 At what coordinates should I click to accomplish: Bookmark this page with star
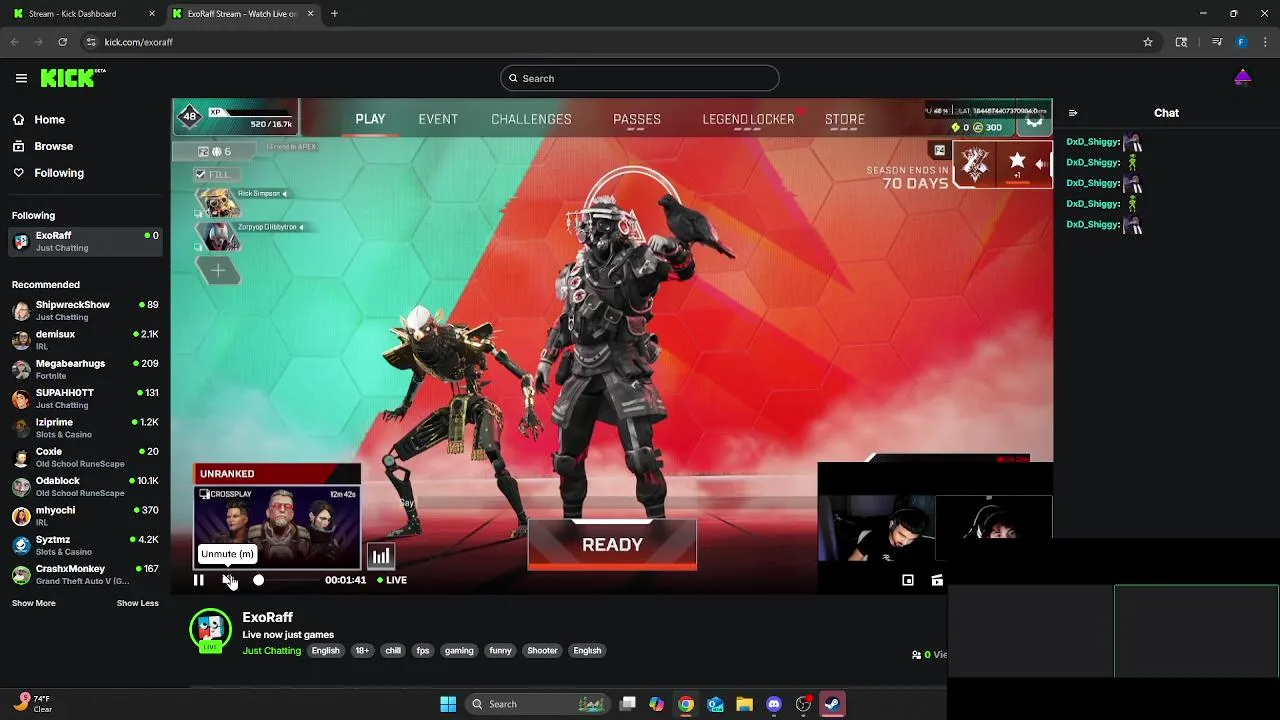click(1148, 42)
